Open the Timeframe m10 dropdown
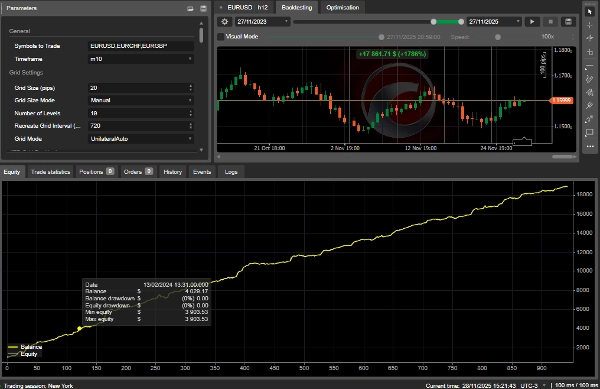Viewport: 600px width, 389px height. click(x=141, y=59)
